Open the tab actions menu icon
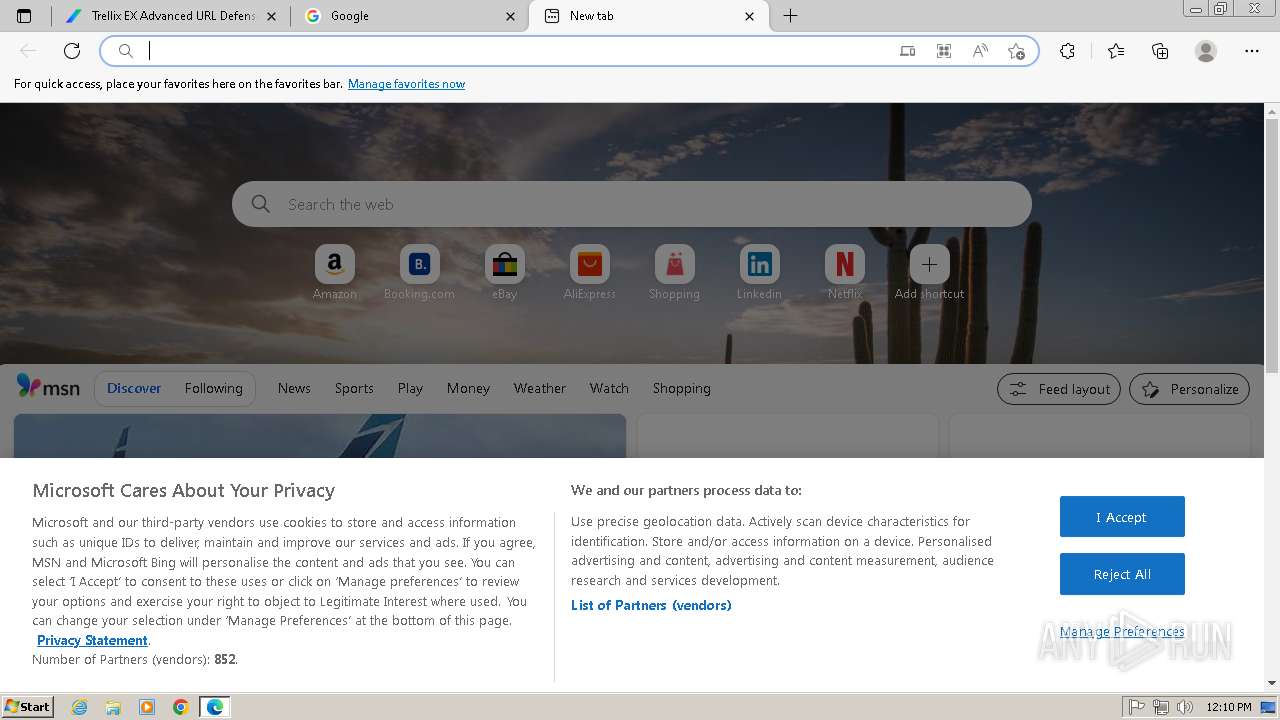The height and width of the screenshot is (720, 1280). (24, 16)
